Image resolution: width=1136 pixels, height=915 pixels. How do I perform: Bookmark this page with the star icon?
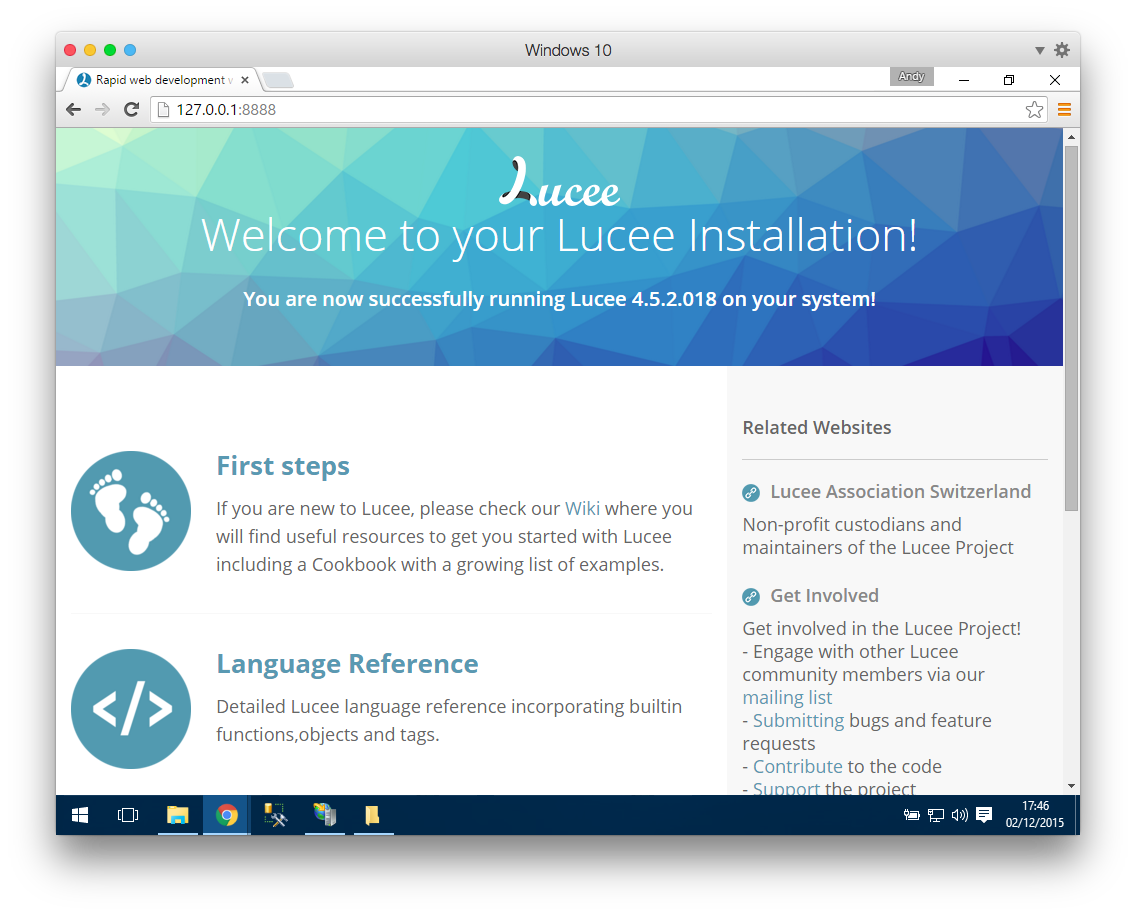[x=1034, y=109]
